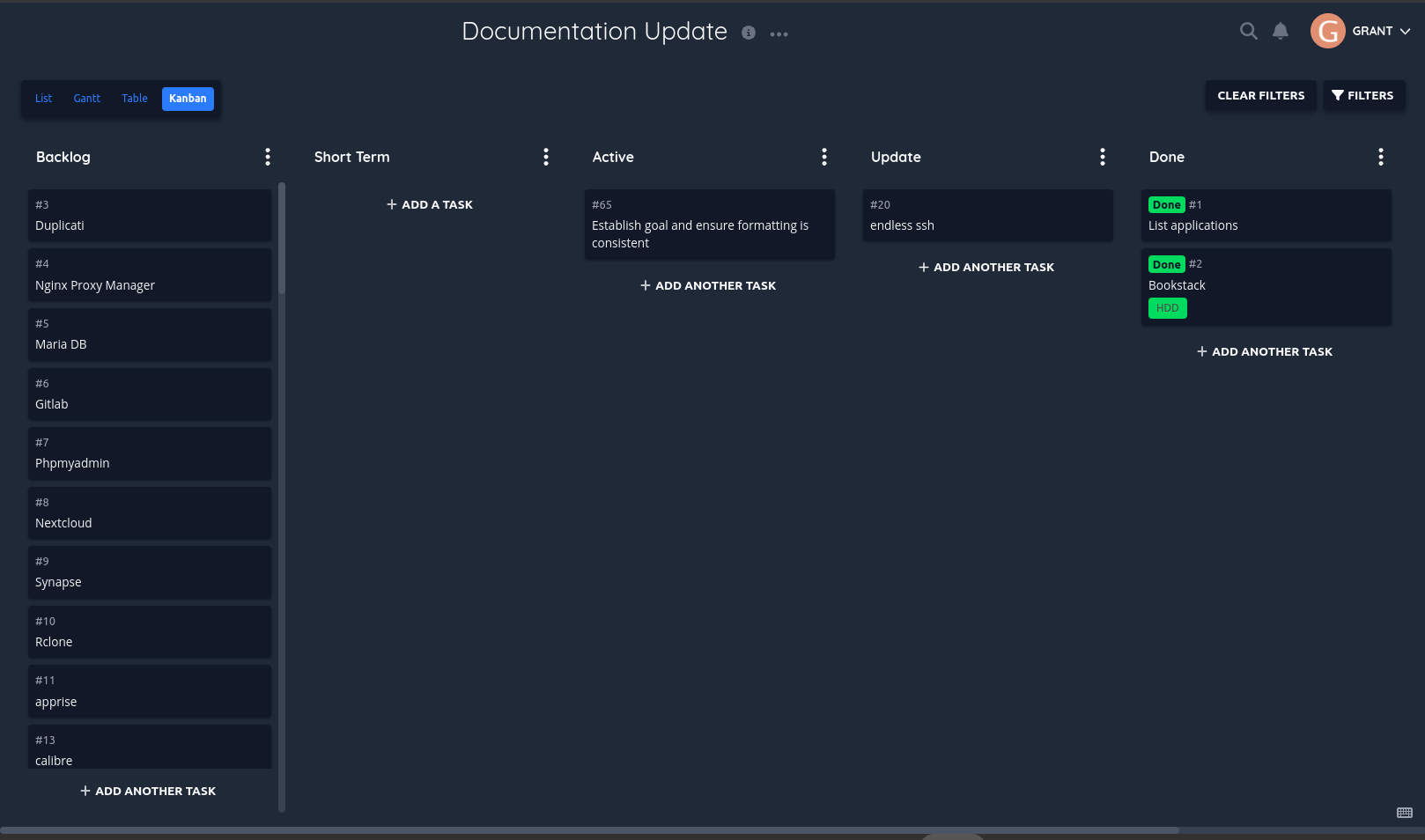Open the Active column options menu

click(824, 157)
